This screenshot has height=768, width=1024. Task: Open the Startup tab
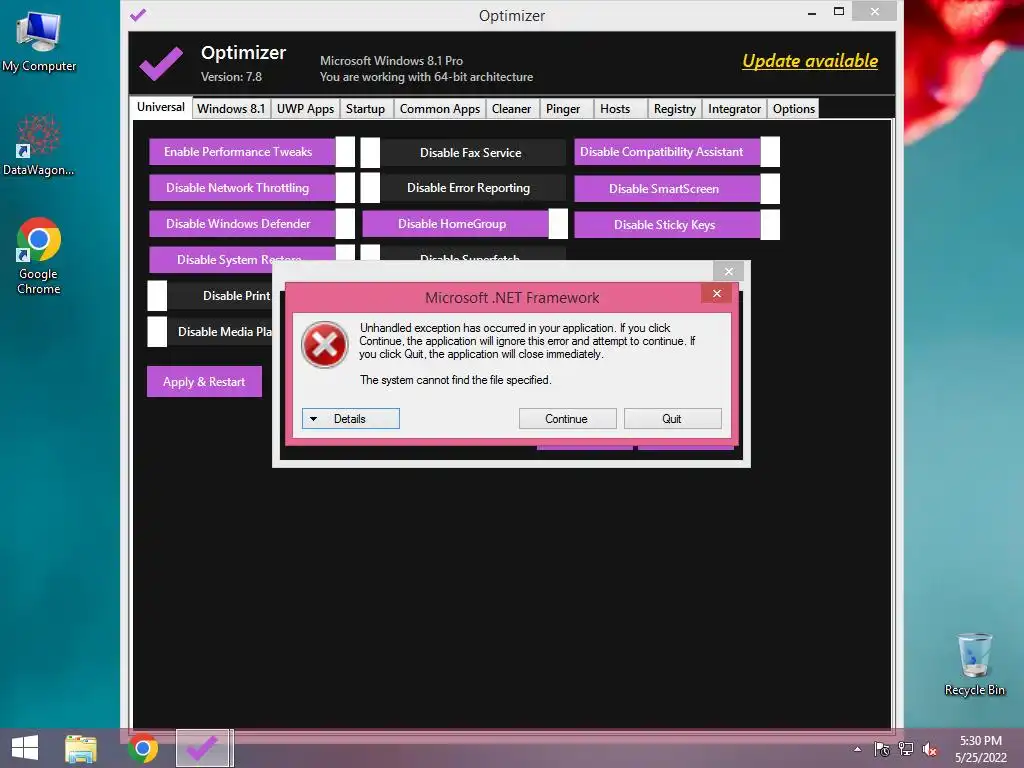(x=365, y=108)
